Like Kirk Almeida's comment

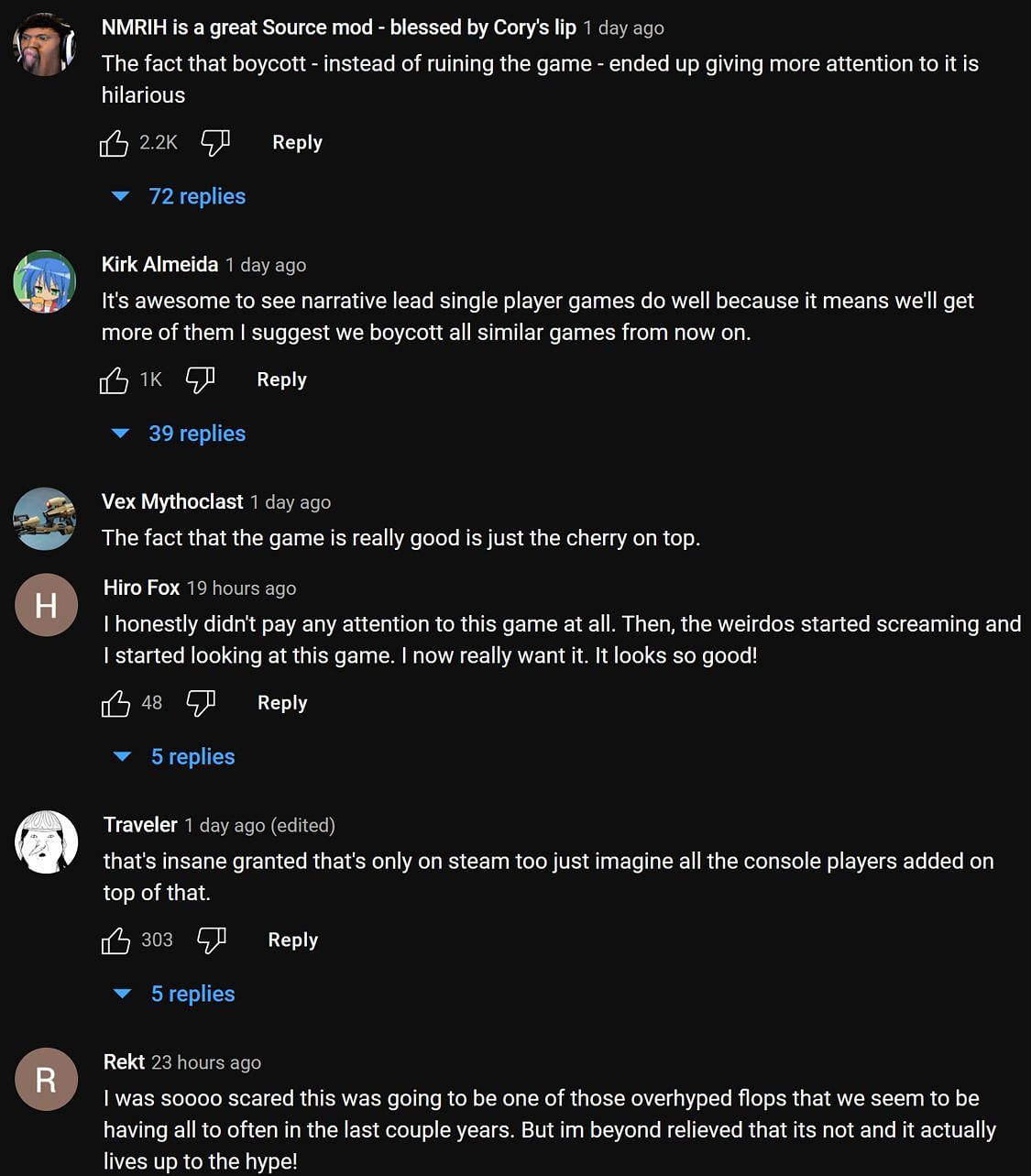tap(114, 380)
